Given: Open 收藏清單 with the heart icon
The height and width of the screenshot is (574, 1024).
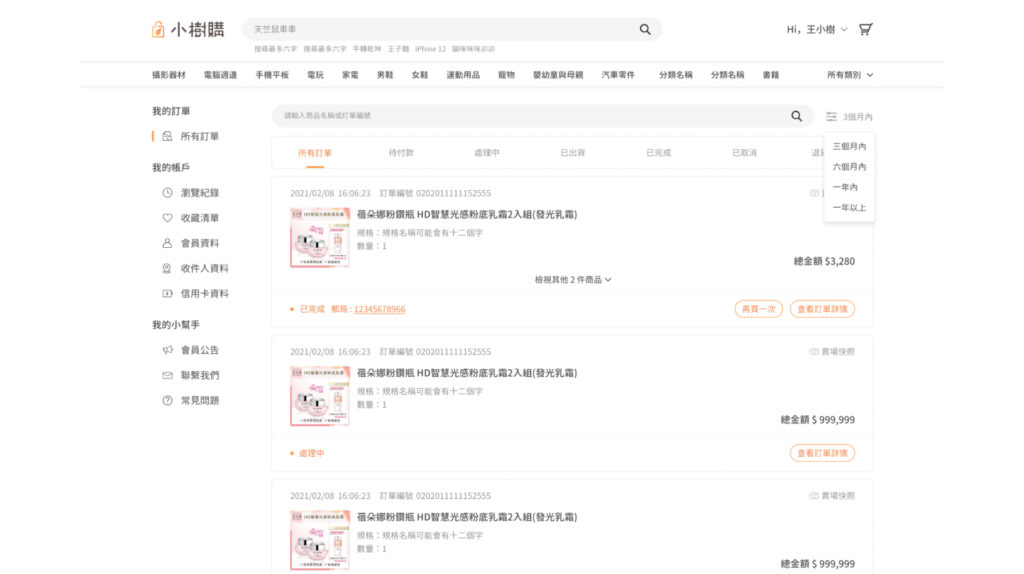Looking at the screenshot, I should tap(199, 217).
